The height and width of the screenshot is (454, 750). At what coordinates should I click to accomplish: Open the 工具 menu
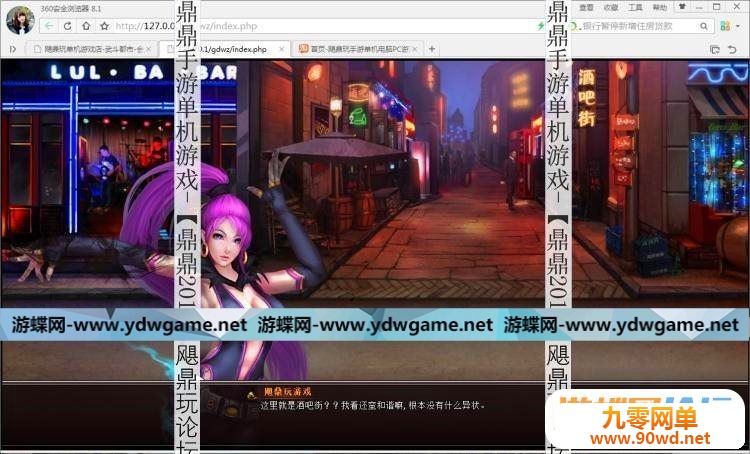tap(635, 7)
